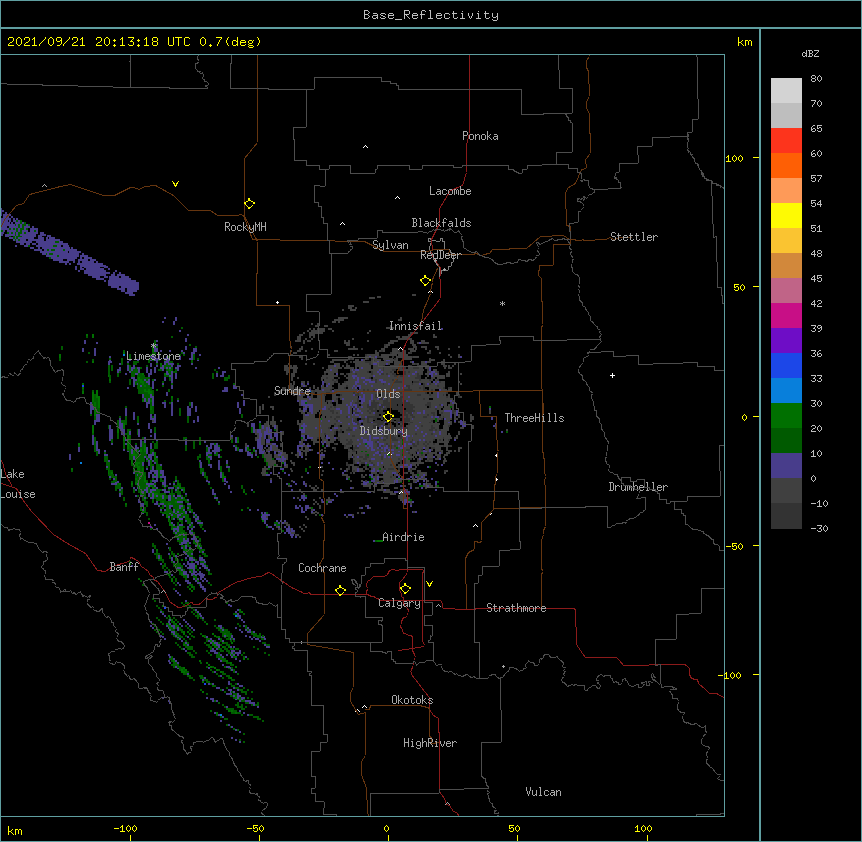Image resolution: width=862 pixels, height=842 pixels.
Task: Click the pink 42-45 dBZ legend swatch
Action: pos(786,291)
